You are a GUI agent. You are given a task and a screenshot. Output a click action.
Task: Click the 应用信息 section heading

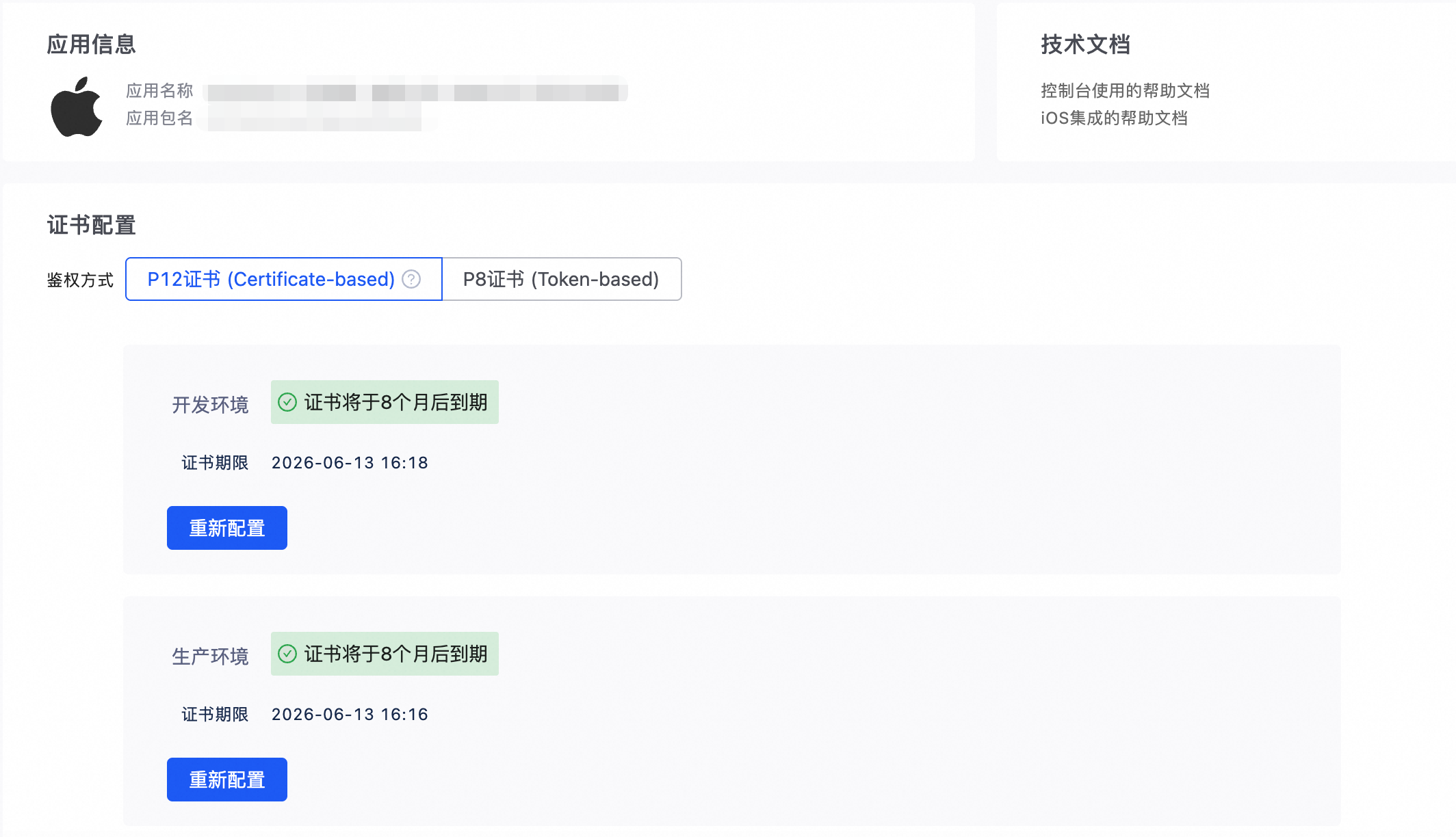[x=91, y=44]
